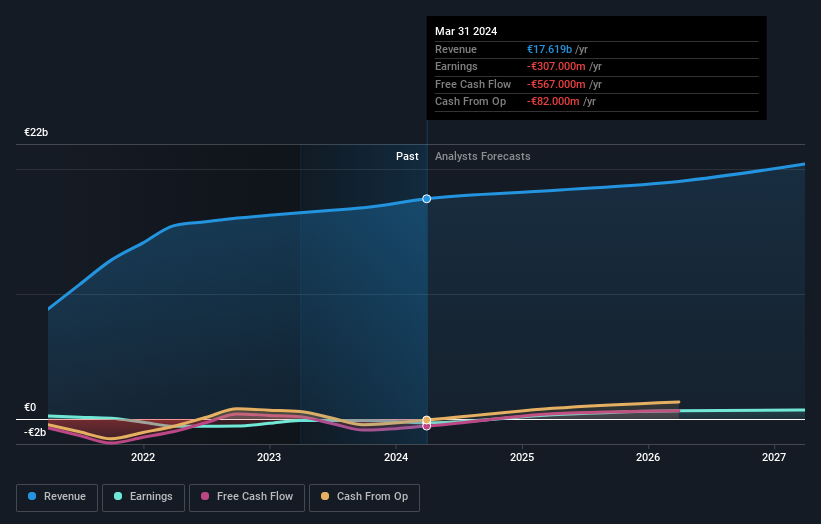
Task: Click the 2025 x-axis label
Action: tap(522, 458)
